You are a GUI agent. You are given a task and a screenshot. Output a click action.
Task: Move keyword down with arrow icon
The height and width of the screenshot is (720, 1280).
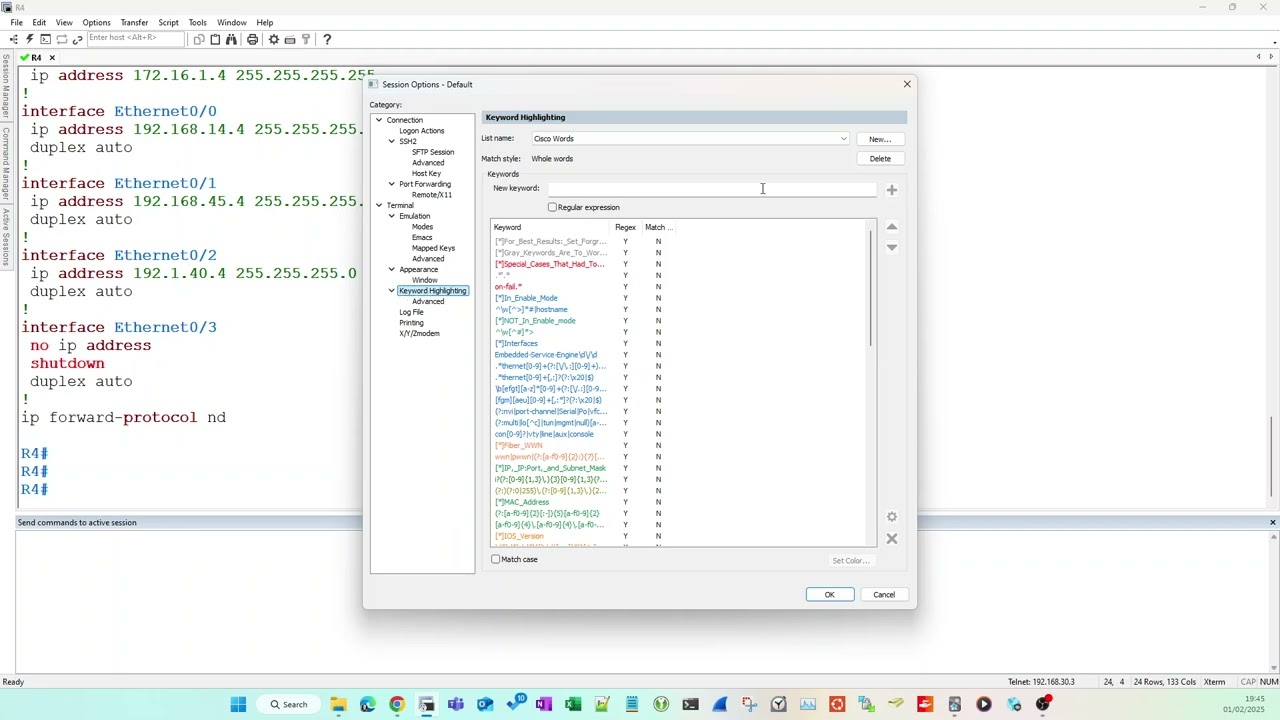[x=892, y=247]
